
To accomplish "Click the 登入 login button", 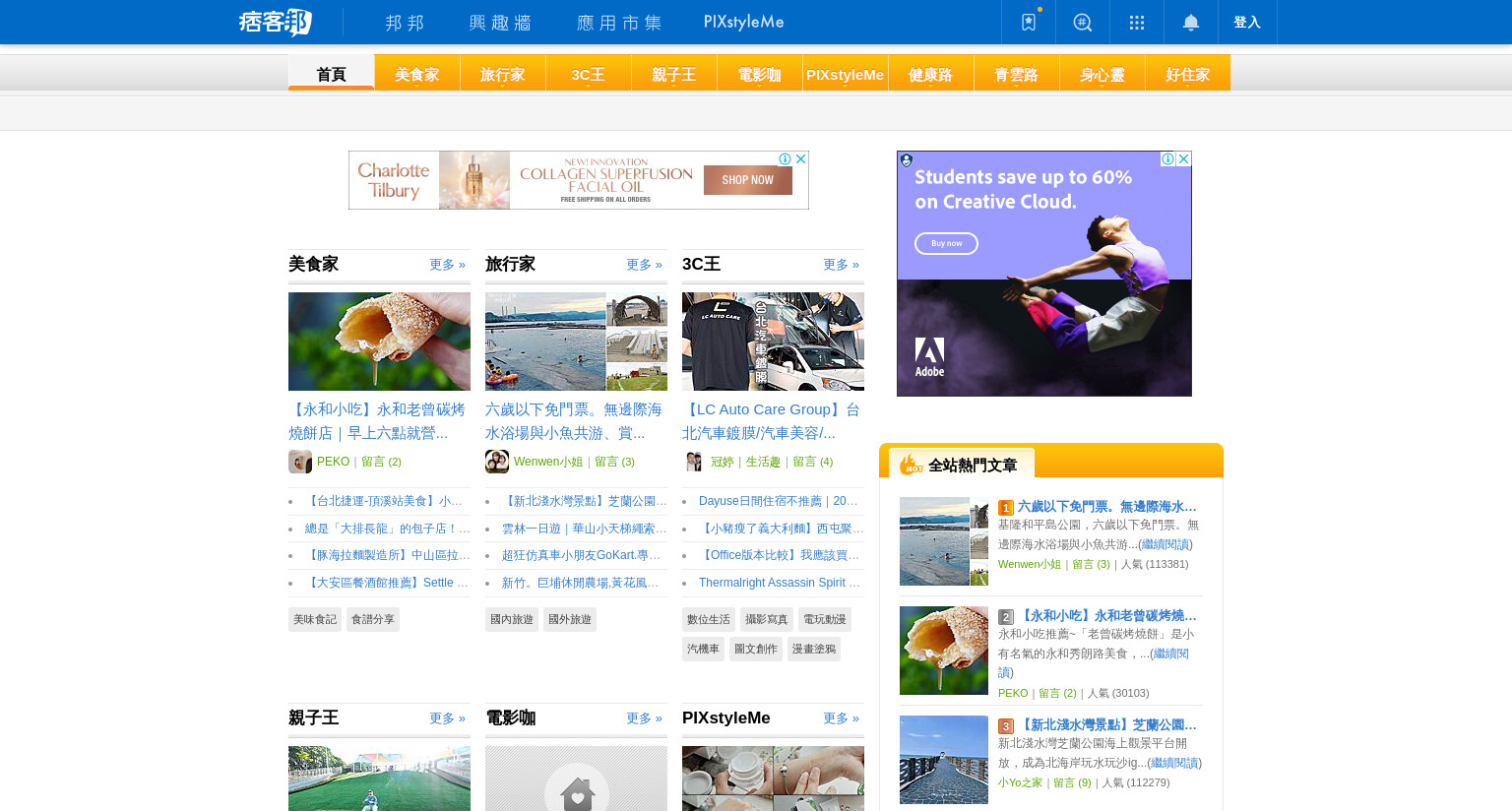I will (1247, 22).
